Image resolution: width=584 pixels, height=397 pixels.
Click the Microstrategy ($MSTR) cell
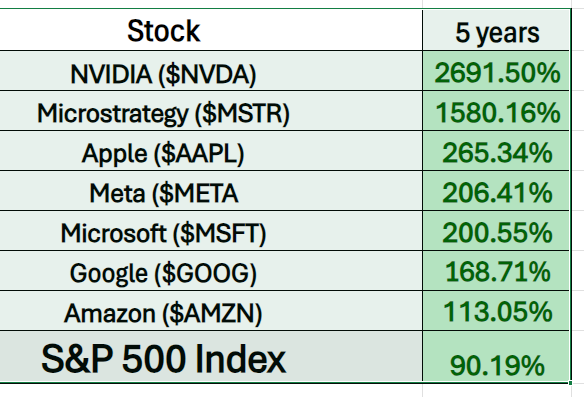point(211,111)
